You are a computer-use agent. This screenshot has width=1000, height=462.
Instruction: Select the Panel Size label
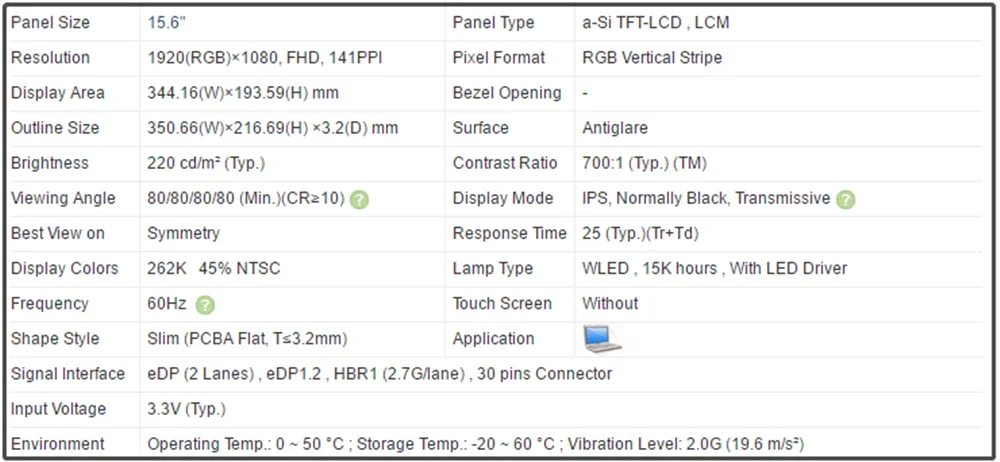click(x=50, y=23)
